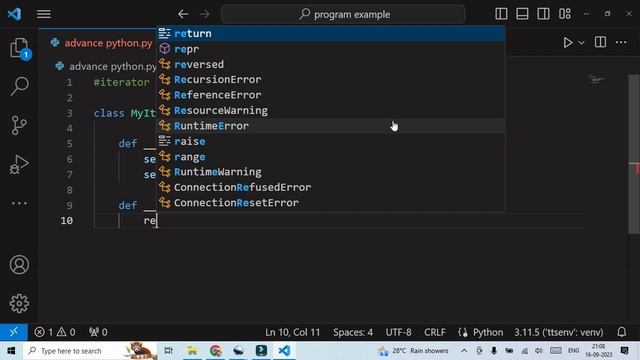Image resolution: width=640 pixels, height=360 pixels.
Task: Open the volume control in tray
Action: click(539, 351)
